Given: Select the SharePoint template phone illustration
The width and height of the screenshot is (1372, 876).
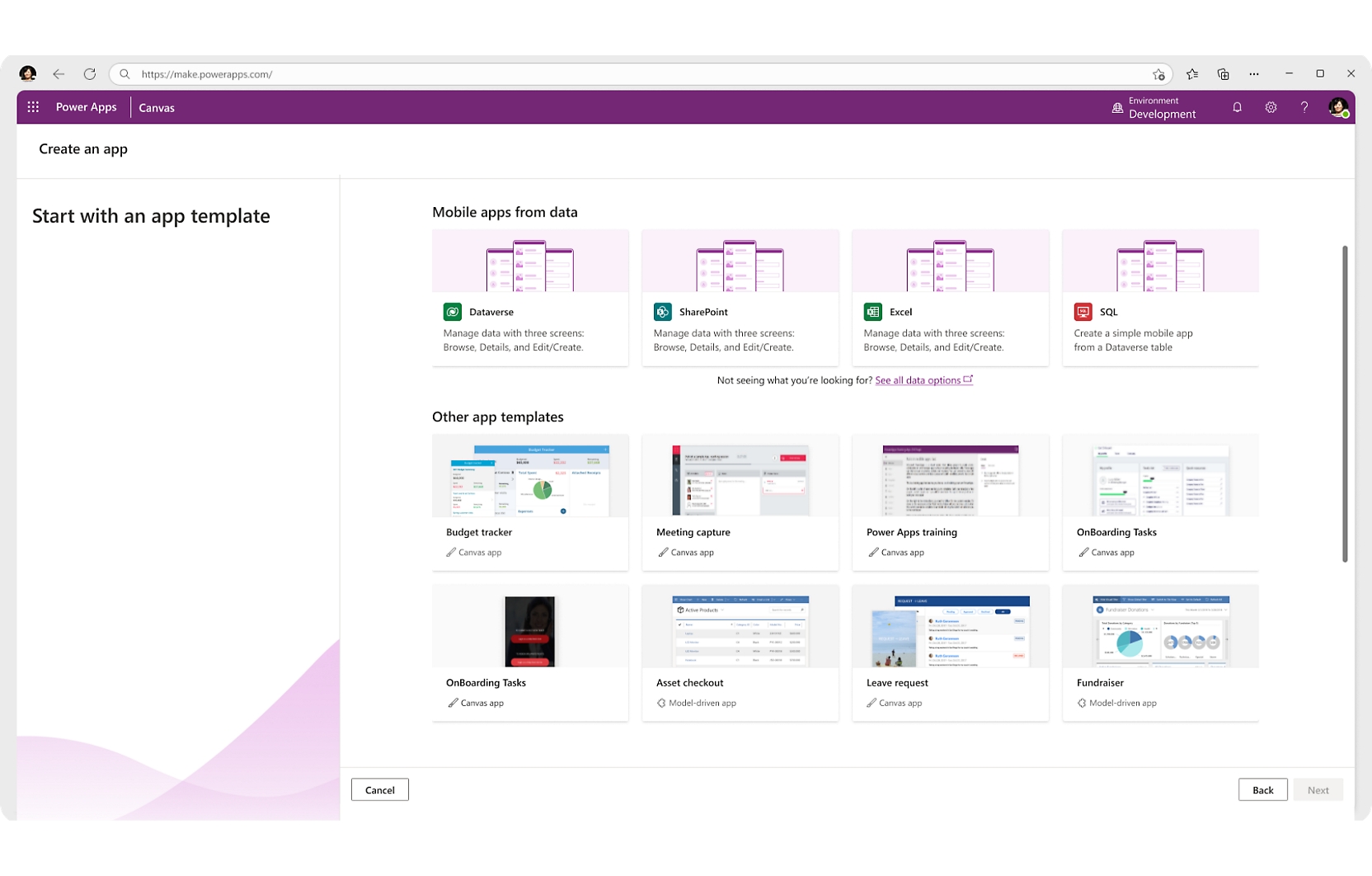Looking at the screenshot, I should pyautogui.click(x=740, y=265).
